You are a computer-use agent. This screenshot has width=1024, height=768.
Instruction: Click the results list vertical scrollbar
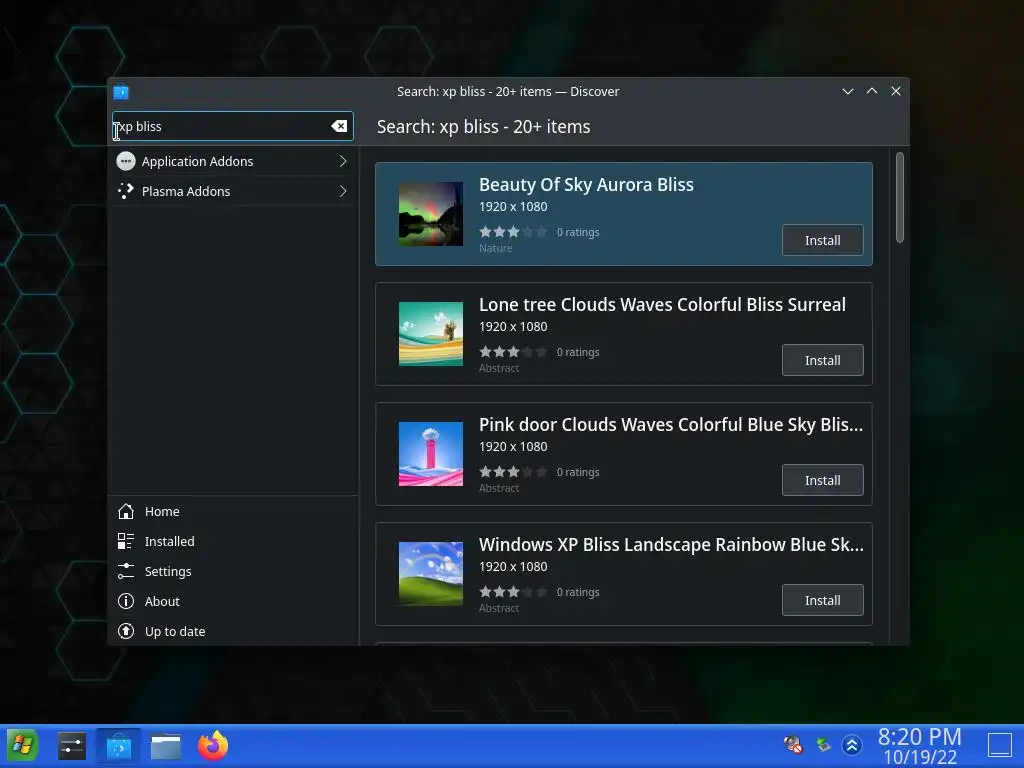(899, 198)
